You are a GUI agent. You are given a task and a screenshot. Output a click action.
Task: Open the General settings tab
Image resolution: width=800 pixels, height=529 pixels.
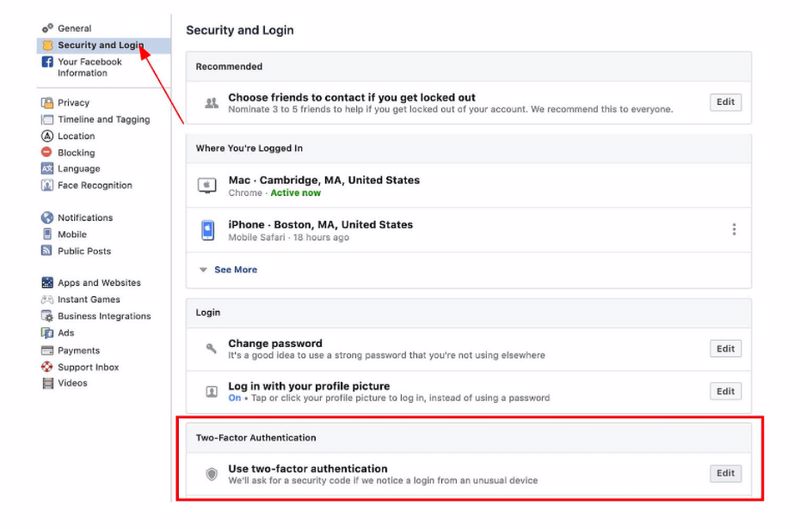[x=74, y=29]
